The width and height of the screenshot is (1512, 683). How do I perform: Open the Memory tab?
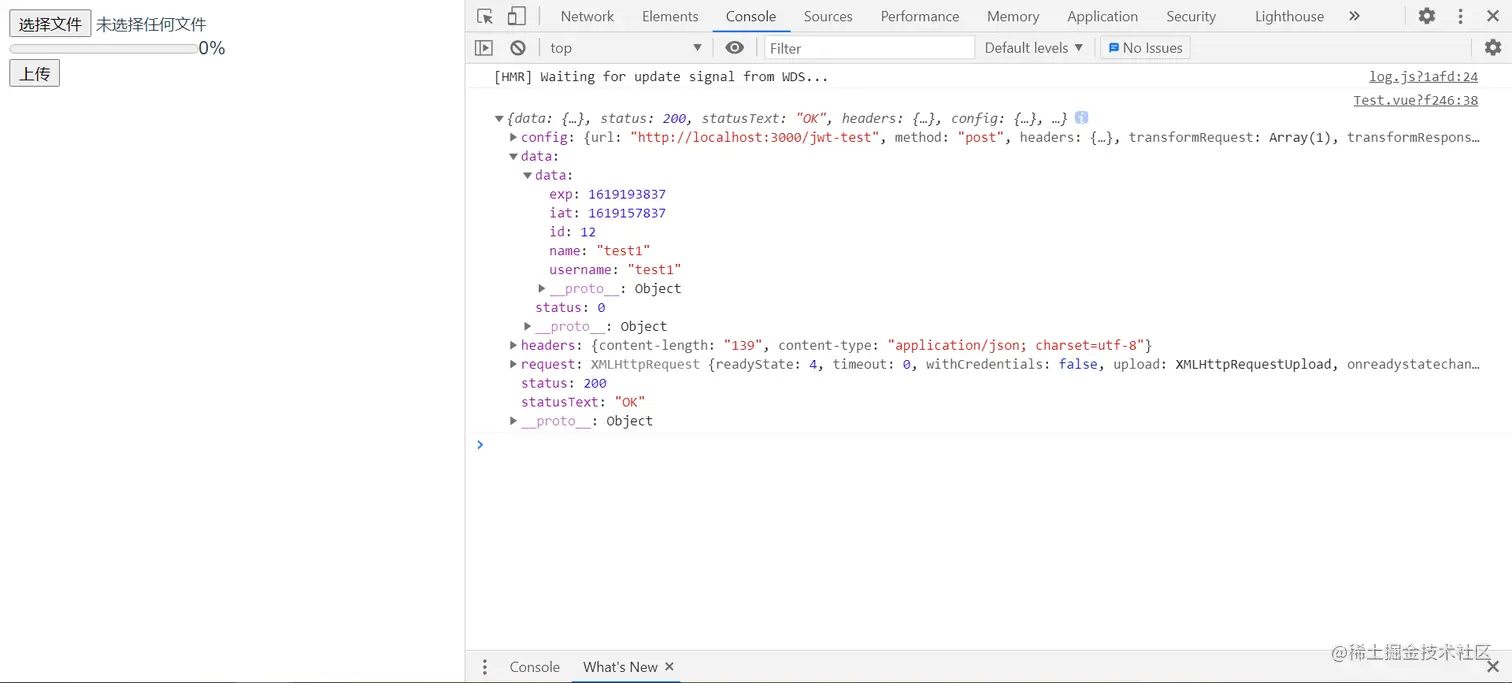pos(1013,16)
